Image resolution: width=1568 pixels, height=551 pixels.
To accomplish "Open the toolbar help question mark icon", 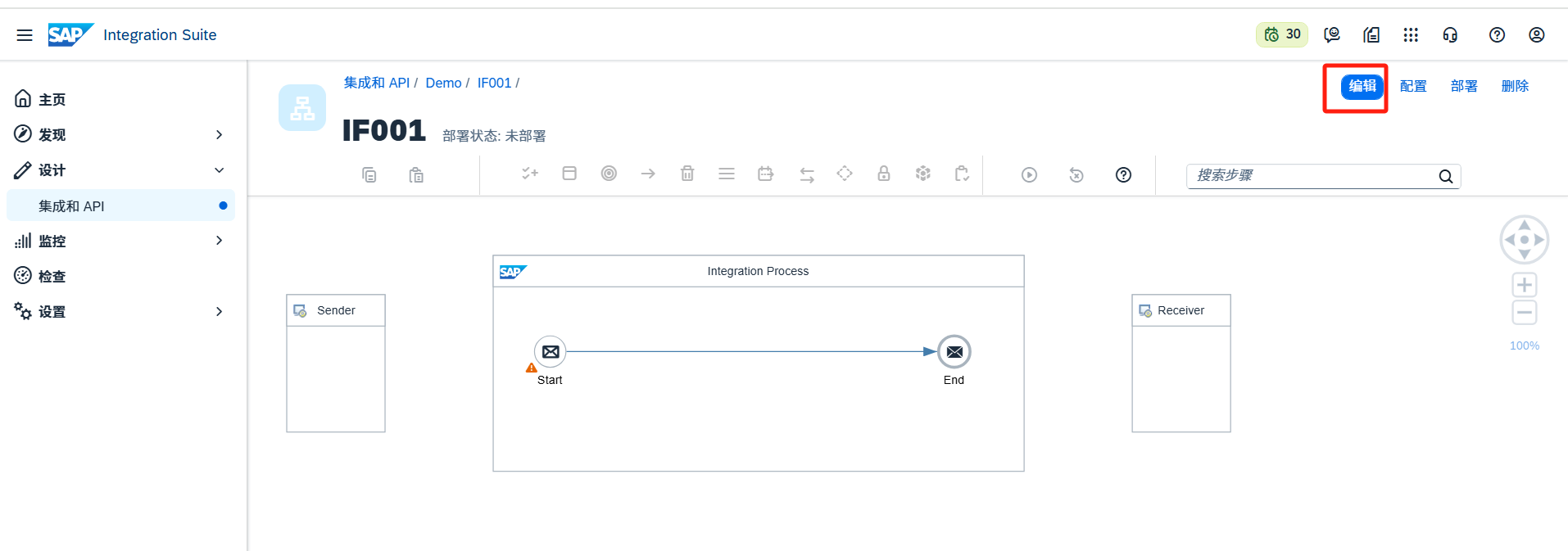I will (x=1124, y=174).
